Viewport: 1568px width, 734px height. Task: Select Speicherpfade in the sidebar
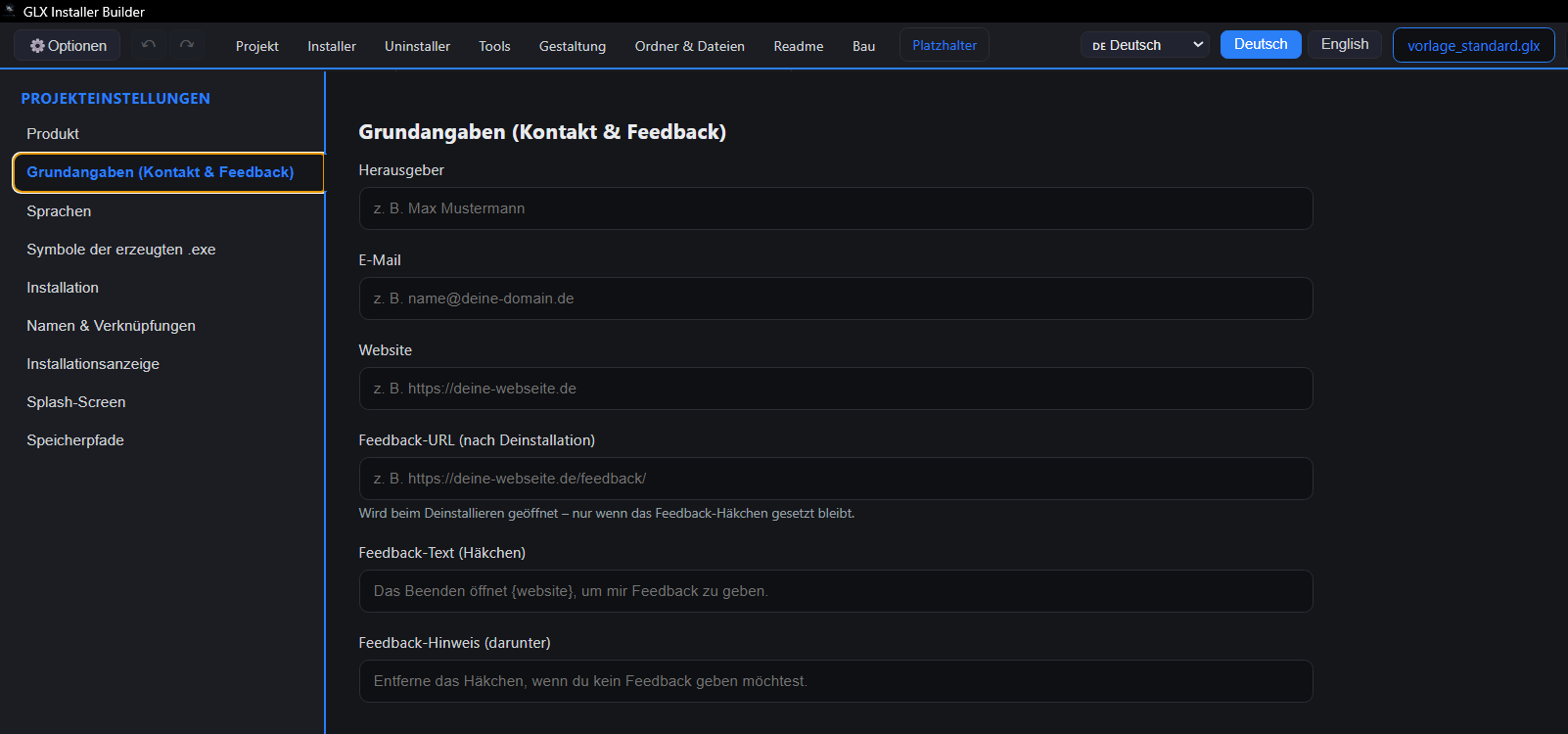pos(168,440)
